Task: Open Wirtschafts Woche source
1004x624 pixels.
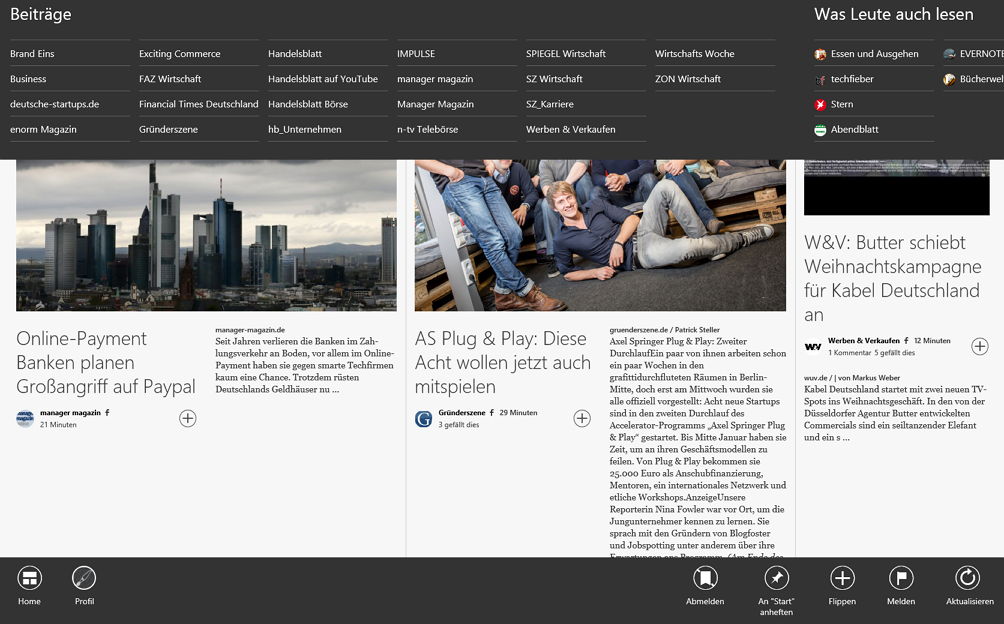Action: 694,54
